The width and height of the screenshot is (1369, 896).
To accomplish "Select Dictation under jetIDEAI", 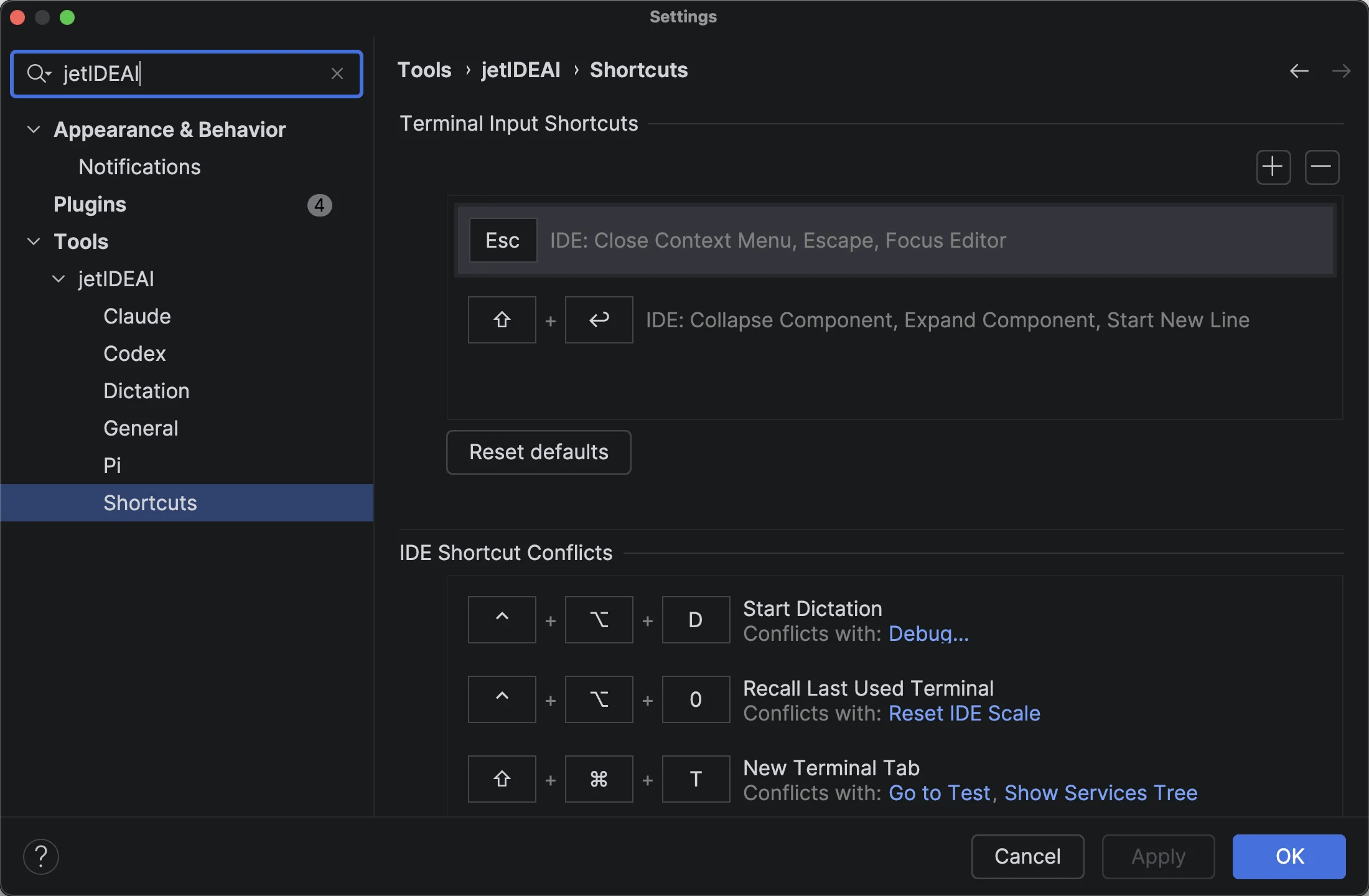I will [146, 391].
